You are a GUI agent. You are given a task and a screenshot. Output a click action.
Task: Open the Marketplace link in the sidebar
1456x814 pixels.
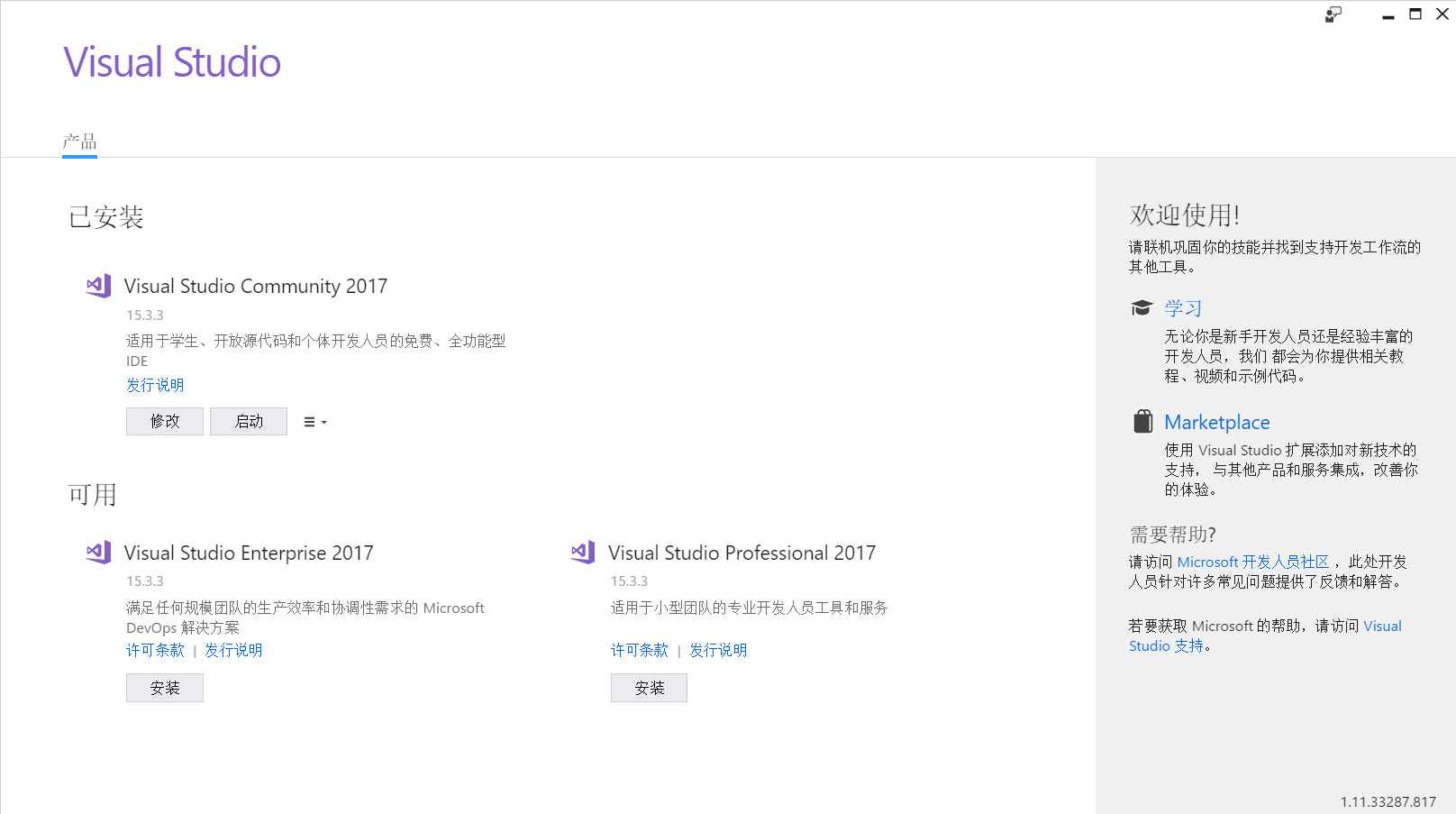coord(1216,422)
